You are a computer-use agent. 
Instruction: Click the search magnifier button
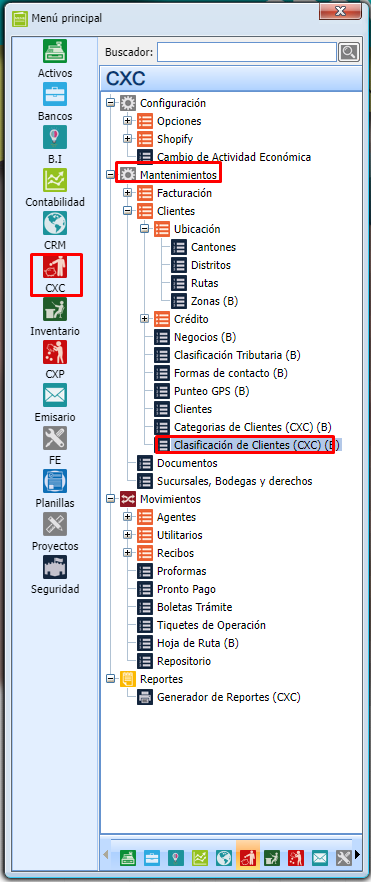(x=349, y=52)
